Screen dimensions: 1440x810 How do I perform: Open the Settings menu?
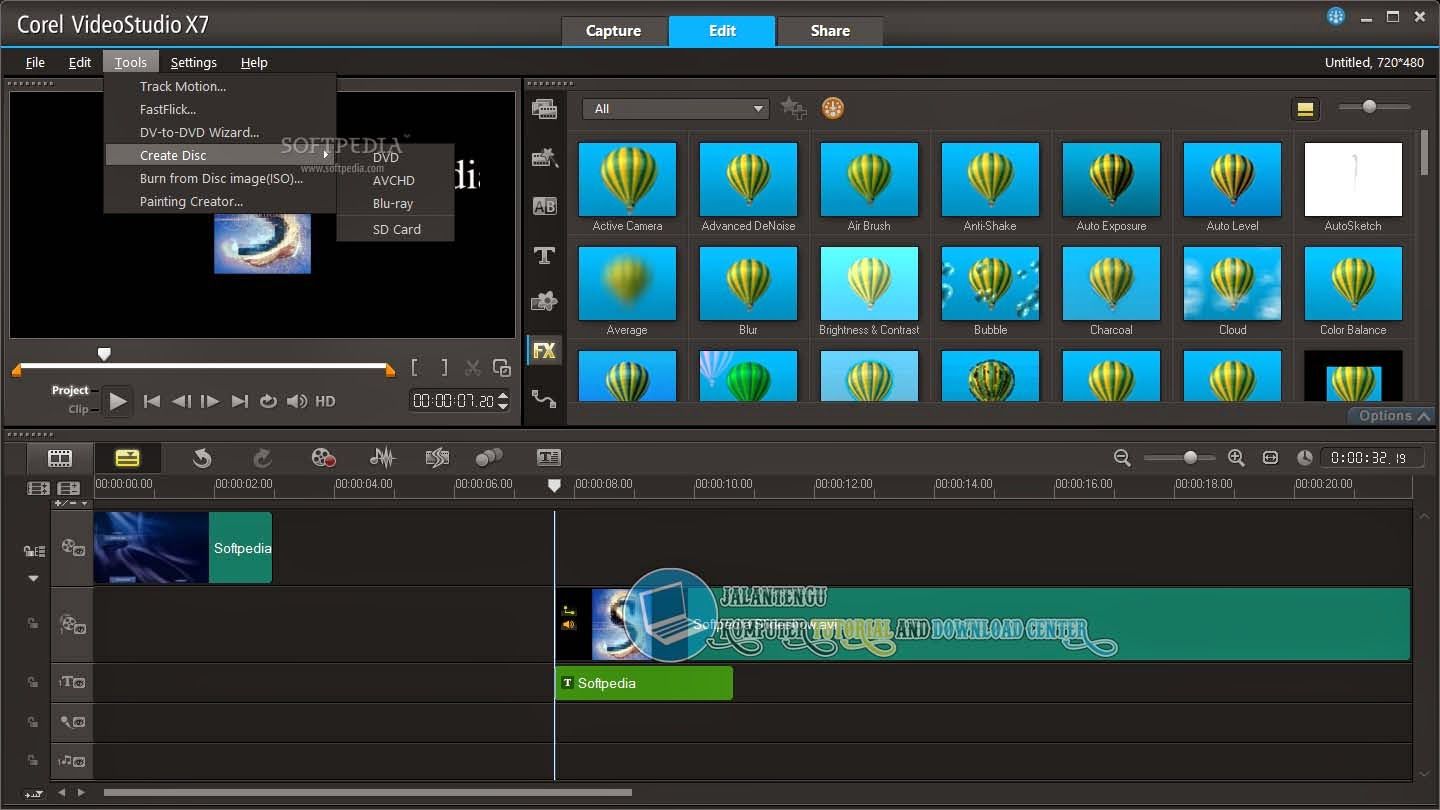(193, 62)
